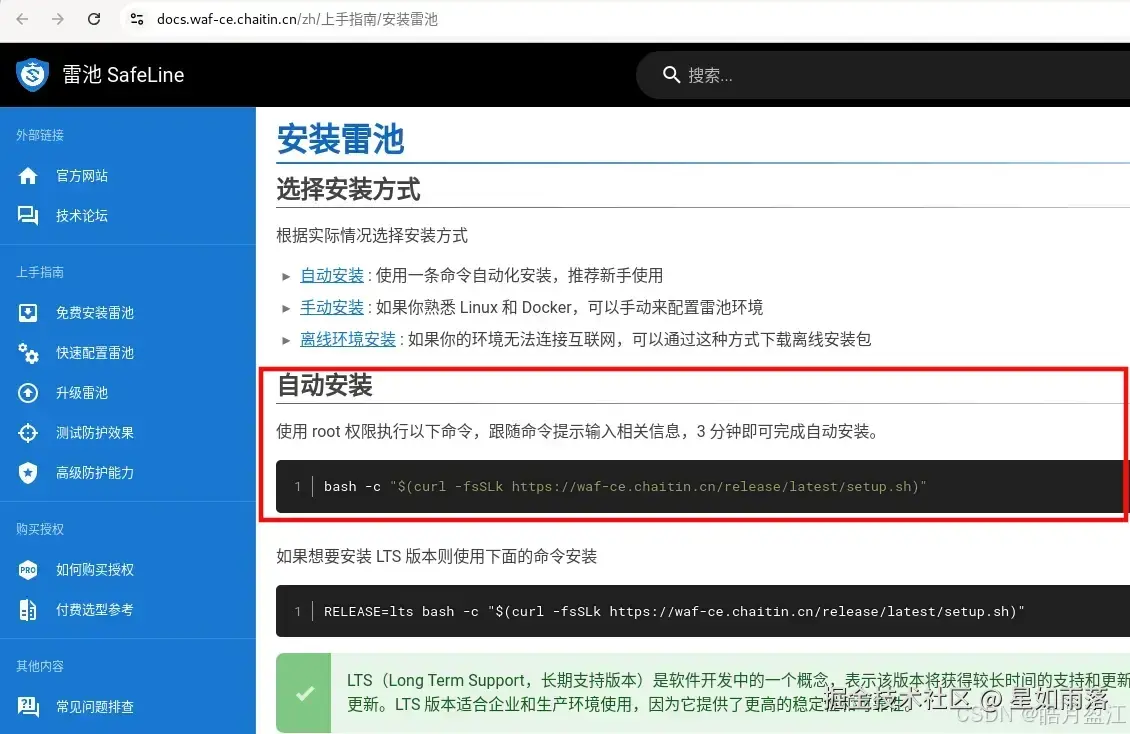The height and width of the screenshot is (734, 1130).
Task: Select the PRO badge beside 如何购买授权
Action: pos(27,570)
